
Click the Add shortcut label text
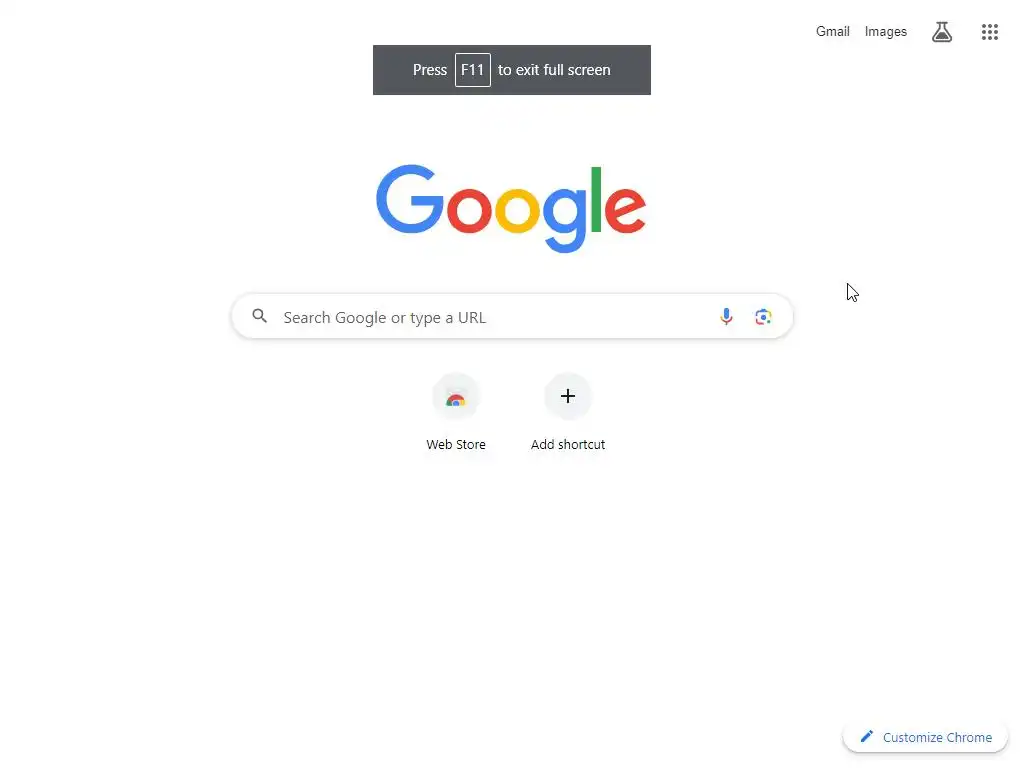click(568, 444)
